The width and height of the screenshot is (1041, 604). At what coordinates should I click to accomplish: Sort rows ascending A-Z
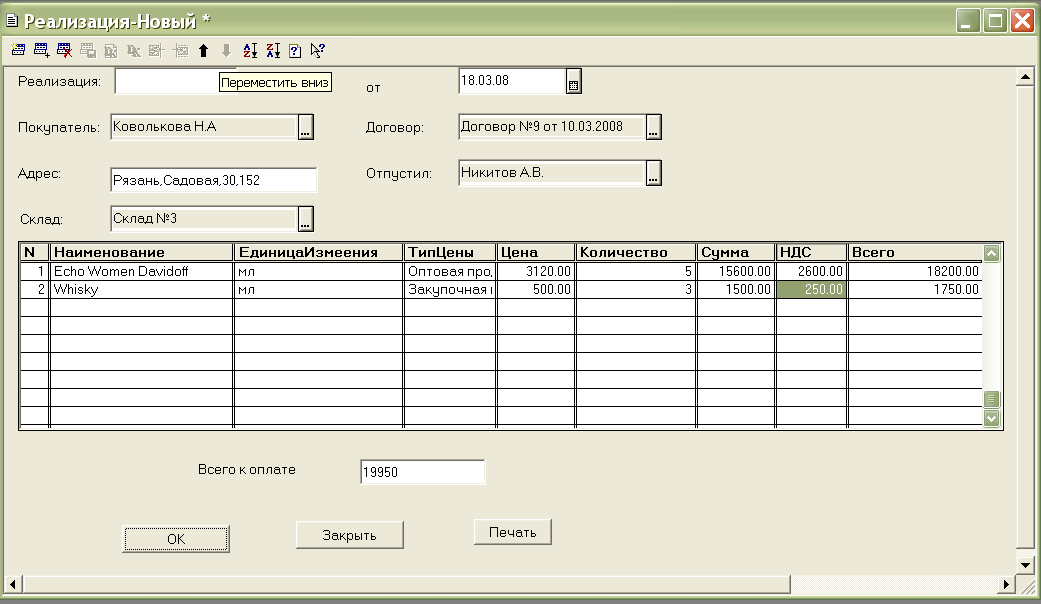click(250, 50)
